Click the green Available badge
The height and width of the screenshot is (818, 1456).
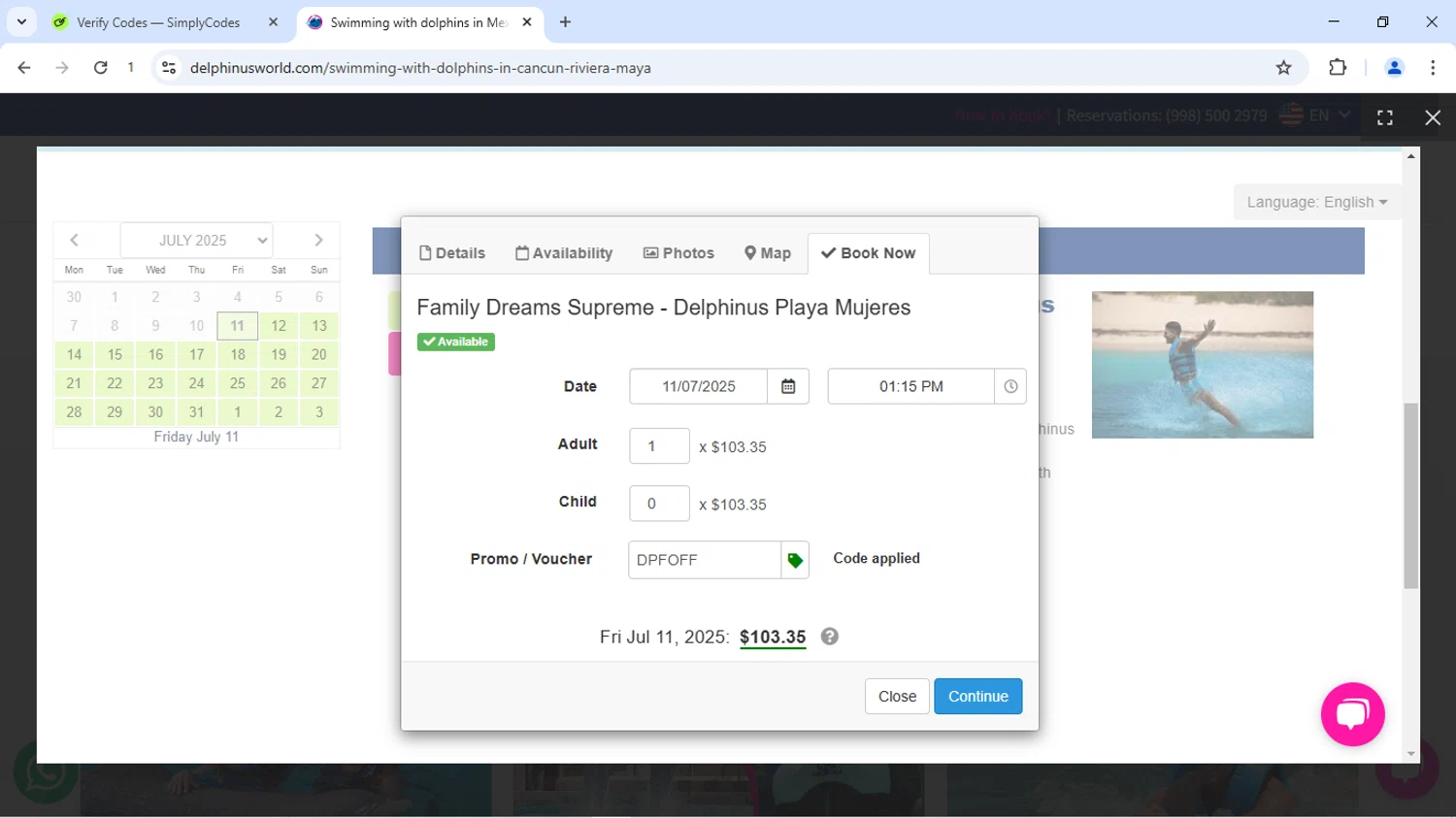(456, 342)
